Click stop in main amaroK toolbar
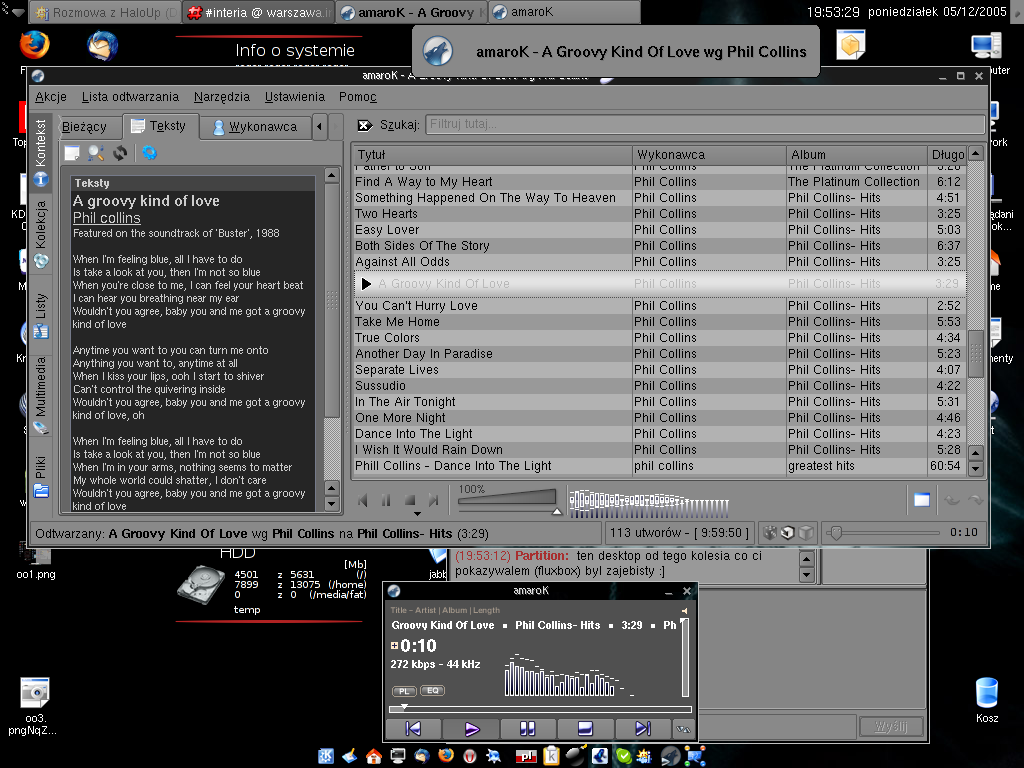The height and width of the screenshot is (768, 1024). [409, 500]
